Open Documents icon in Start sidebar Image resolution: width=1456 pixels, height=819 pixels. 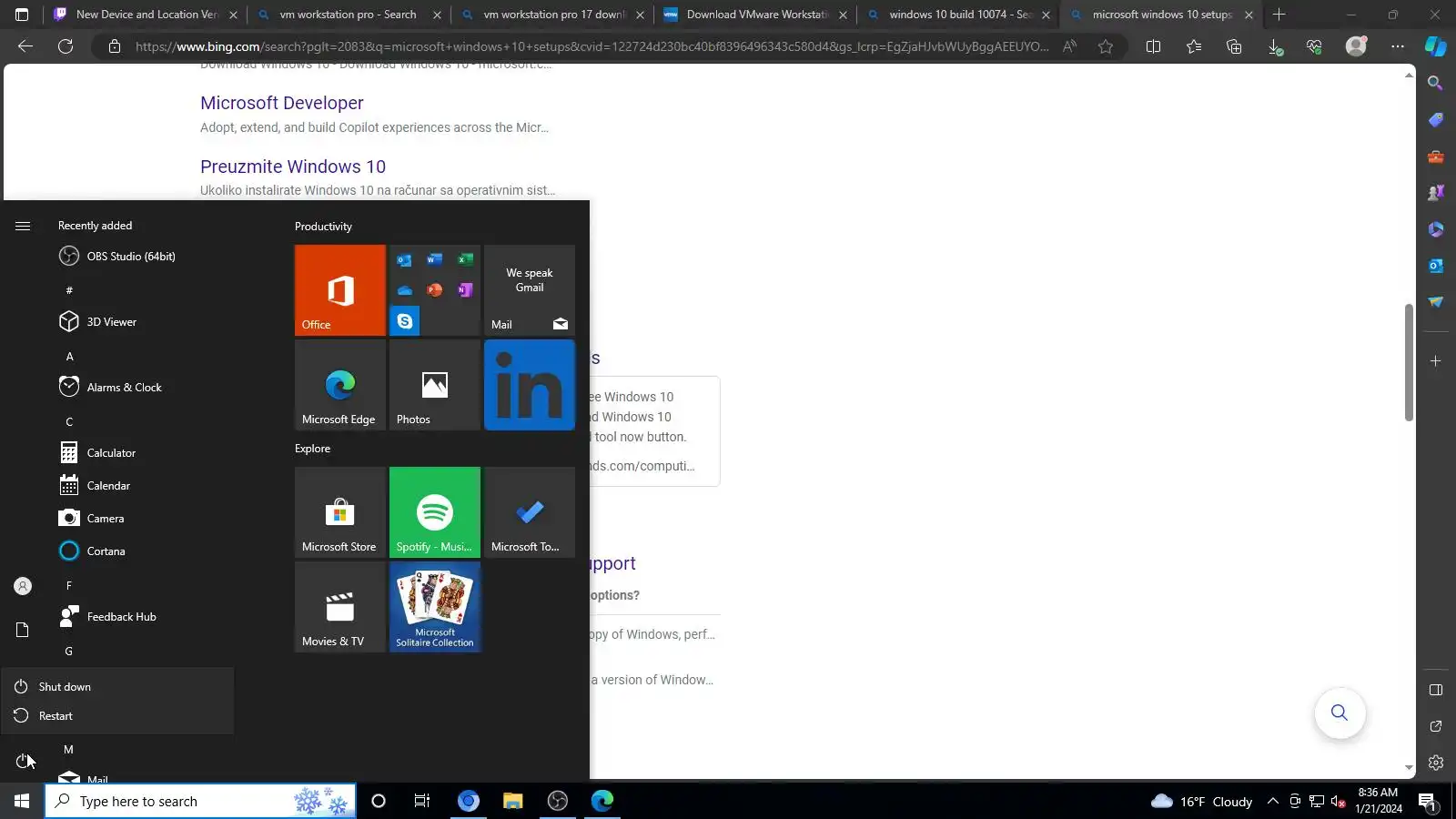23,630
